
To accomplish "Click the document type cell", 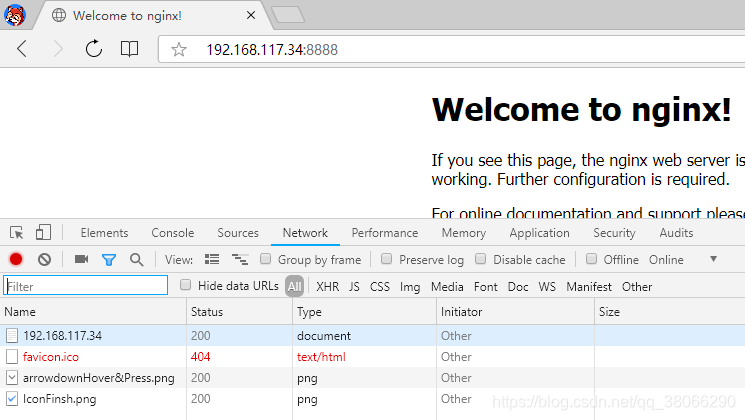I will [324, 336].
